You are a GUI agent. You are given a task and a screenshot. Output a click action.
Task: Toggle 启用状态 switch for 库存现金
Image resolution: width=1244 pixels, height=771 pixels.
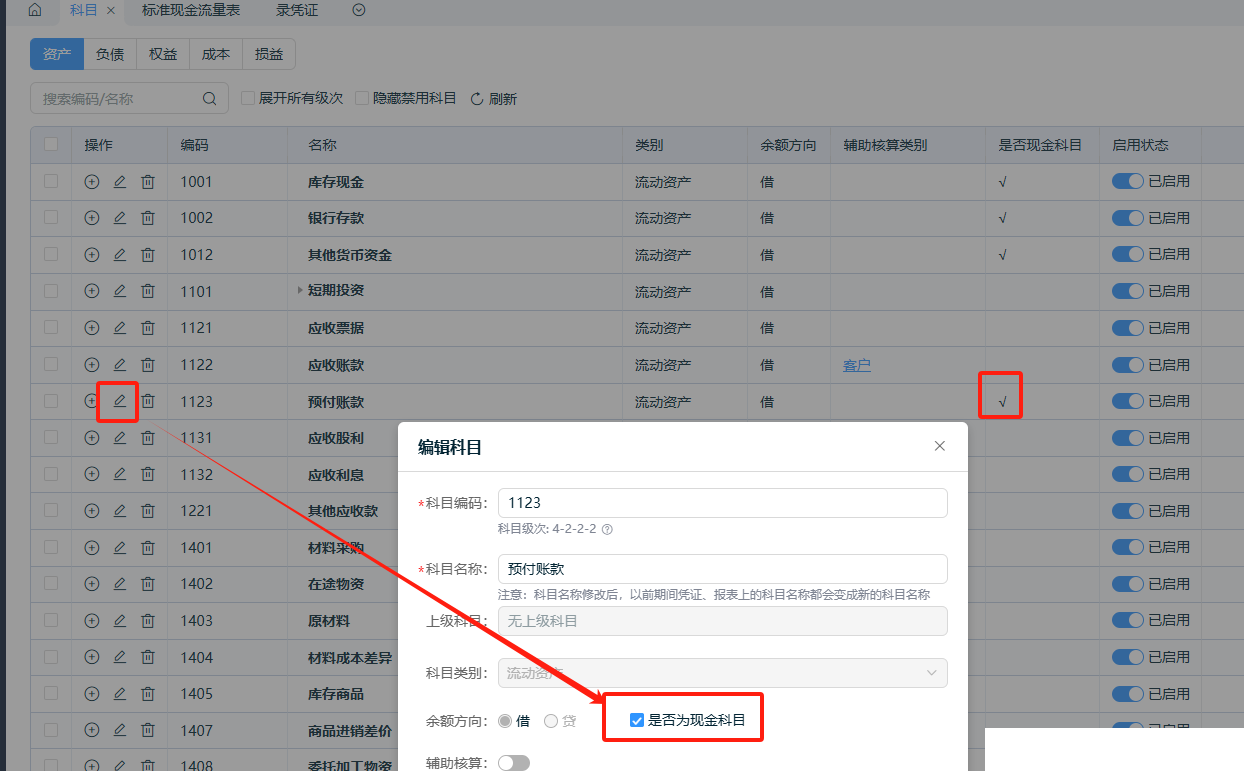coord(1127,182)
